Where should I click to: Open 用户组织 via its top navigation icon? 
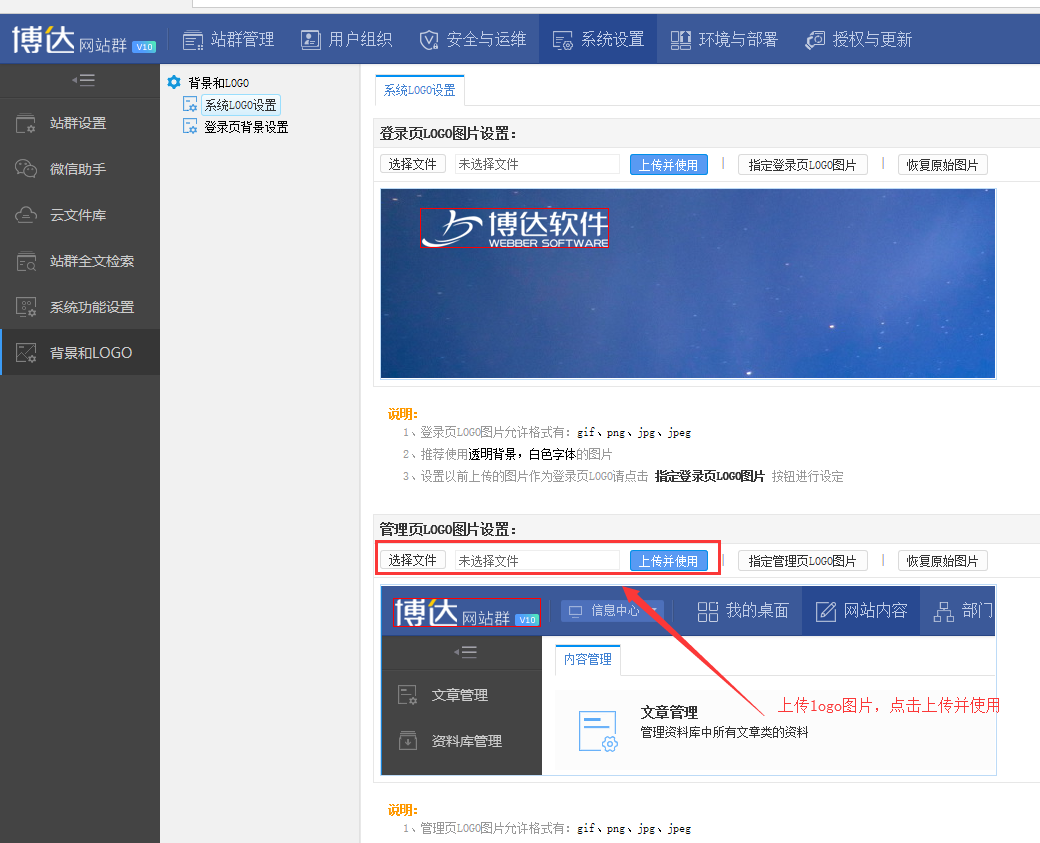pyautogui.click(x=310, y=40)
